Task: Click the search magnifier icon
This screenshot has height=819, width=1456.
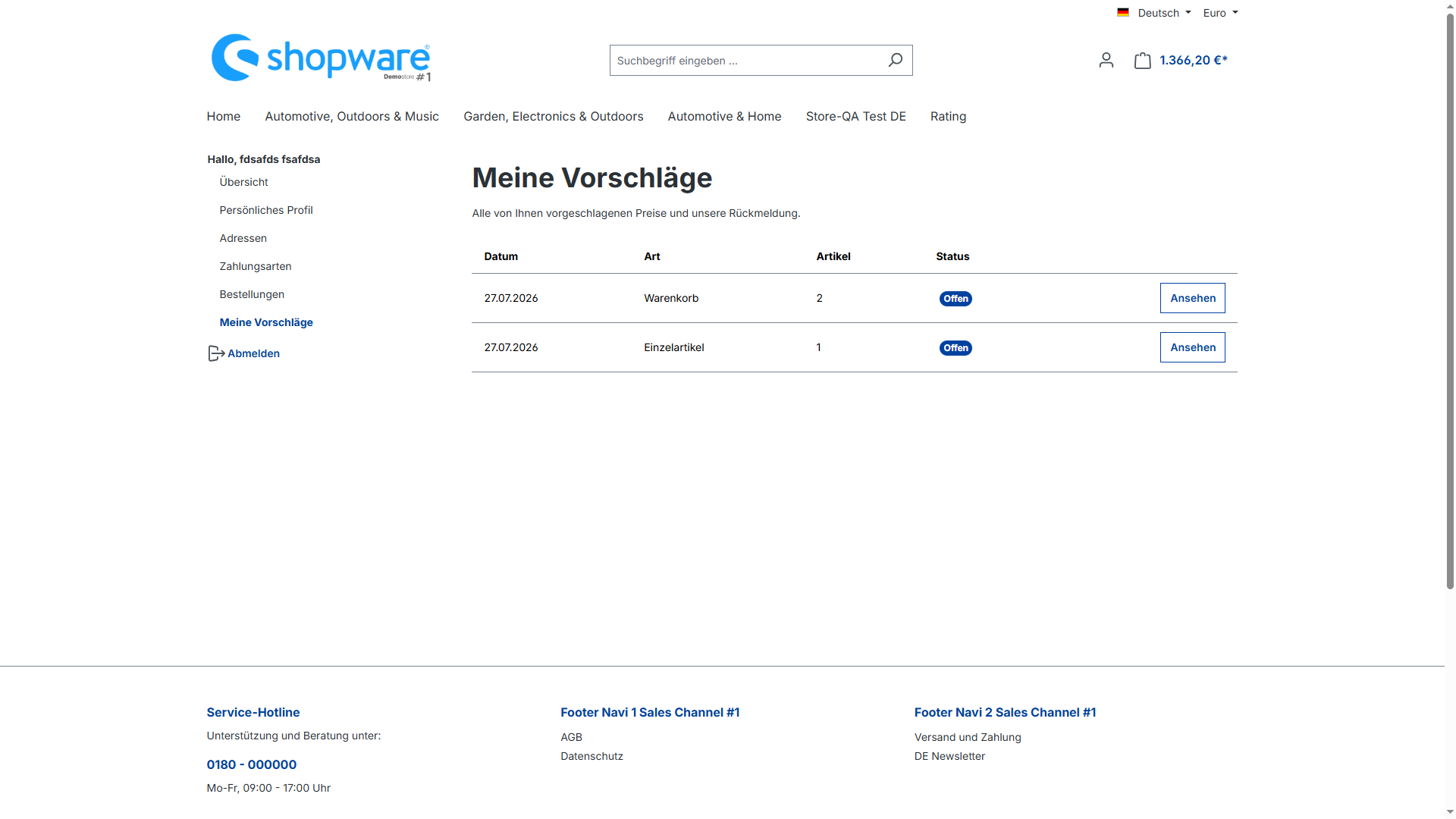Action: [x=895, y=60]
